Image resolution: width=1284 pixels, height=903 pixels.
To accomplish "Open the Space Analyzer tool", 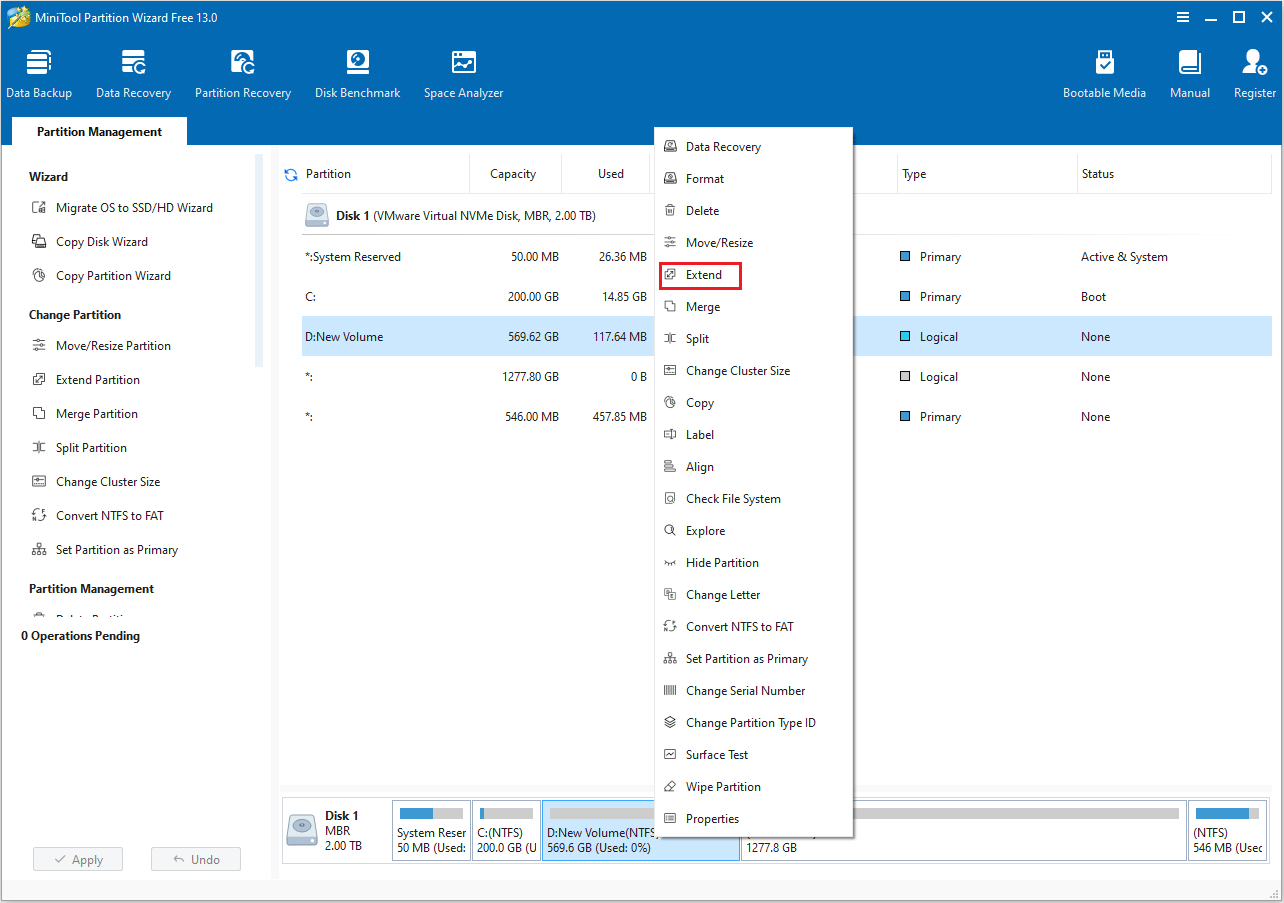I will [463, 75].
